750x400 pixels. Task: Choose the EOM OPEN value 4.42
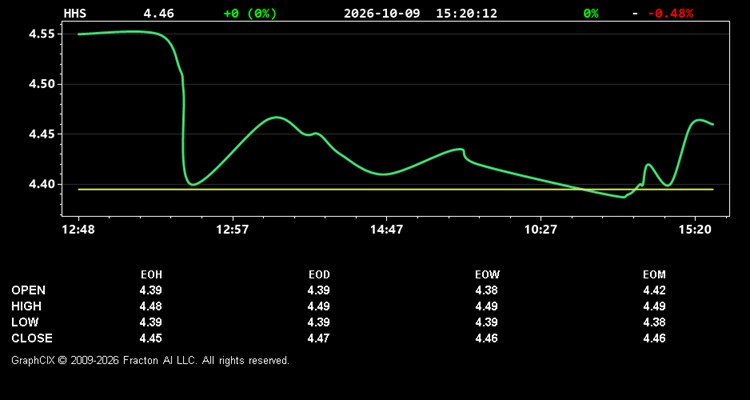654,290
